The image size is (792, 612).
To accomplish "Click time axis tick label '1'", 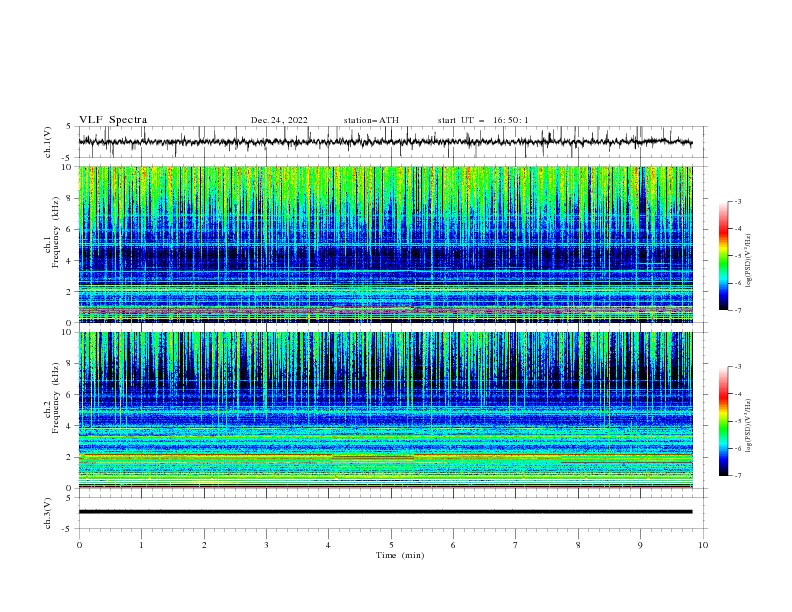I will pos(141,545).
